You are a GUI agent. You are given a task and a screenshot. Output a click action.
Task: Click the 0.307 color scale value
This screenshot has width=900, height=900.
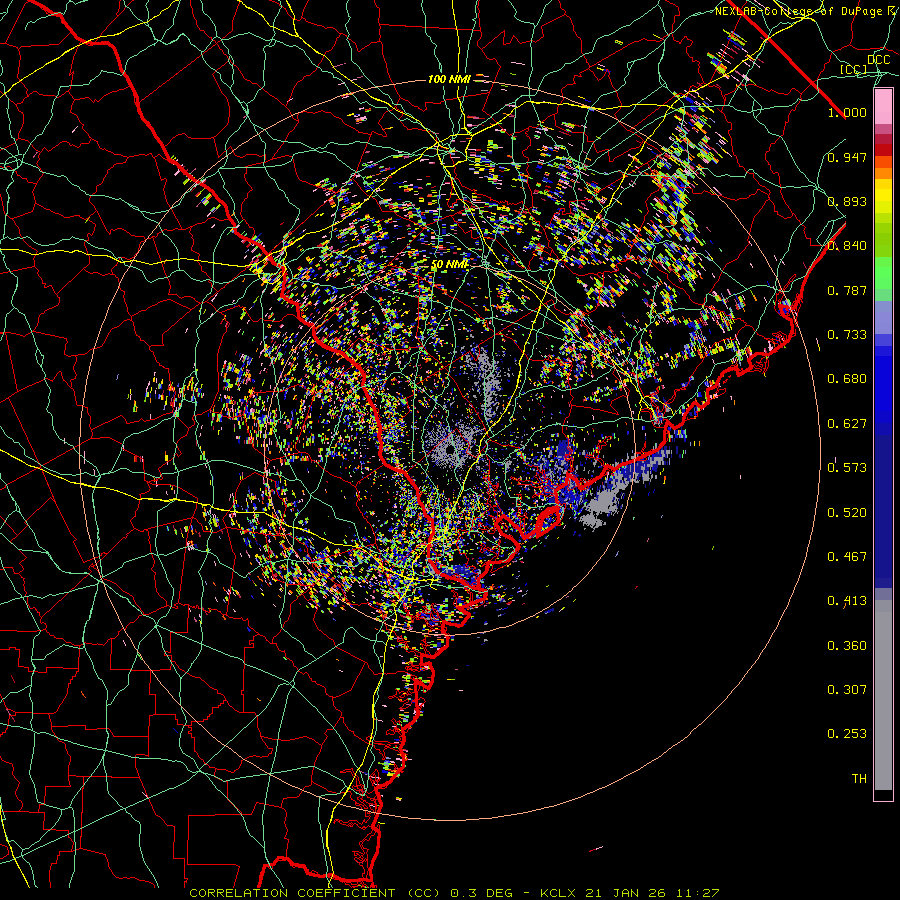click(x=847, y=690)
